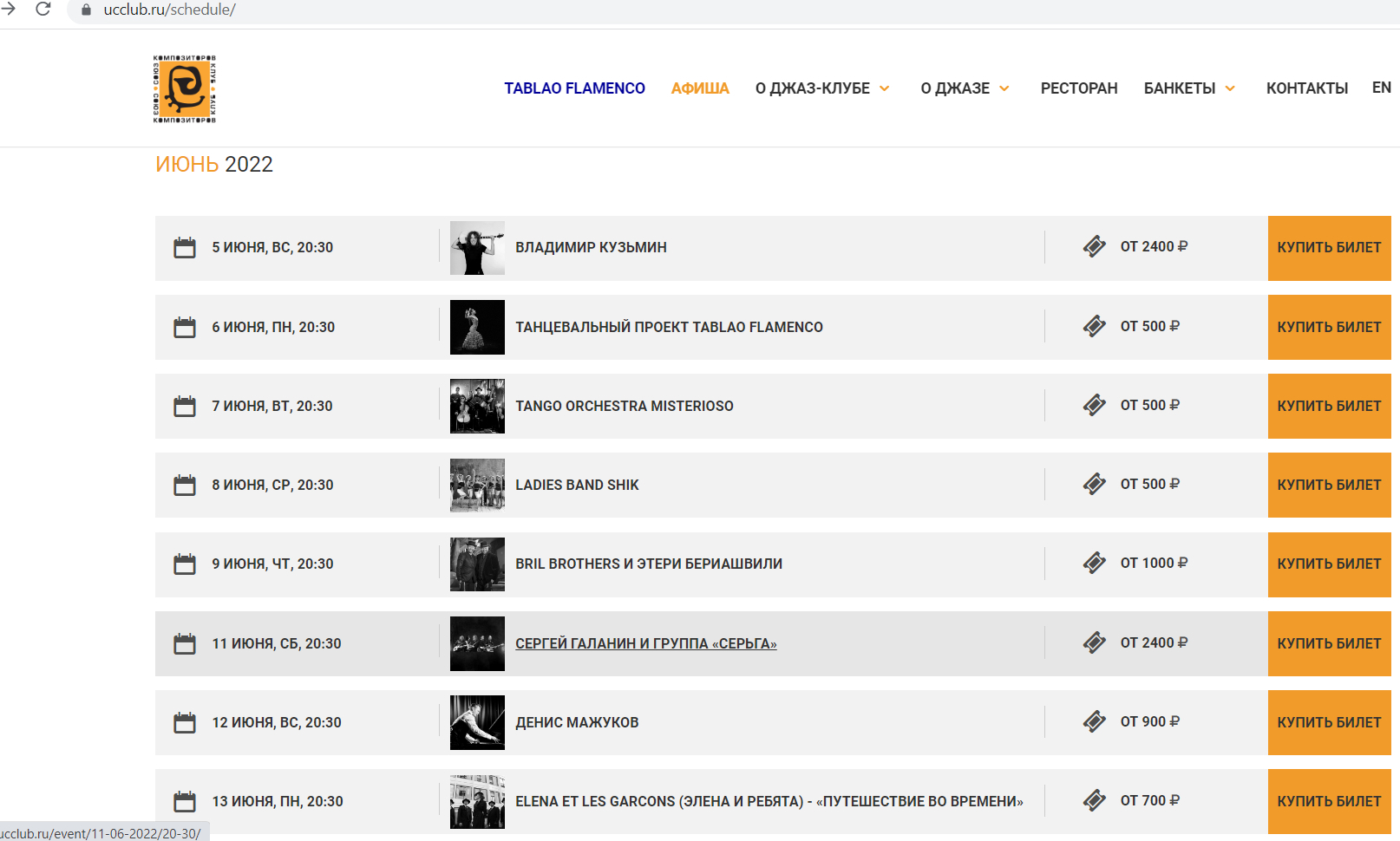Image resolution: width=1400 pixels, height=841 pixels.
Task: Click ticket icon in Денис Мажуков row
Action: (x=1095, y=721)
